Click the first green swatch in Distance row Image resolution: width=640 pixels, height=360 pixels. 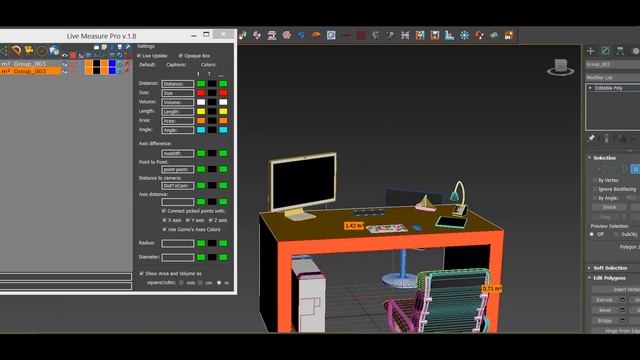201,84
